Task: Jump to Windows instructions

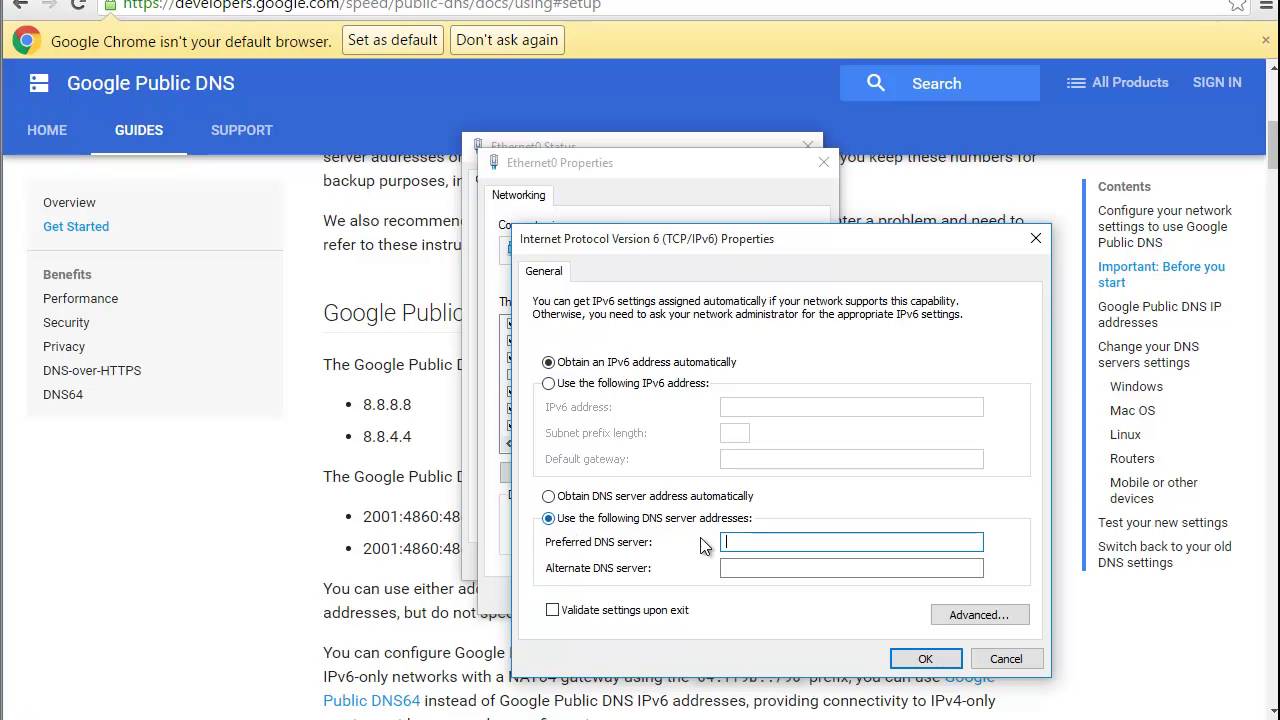Action: pyautogui.click(x=1136, y=387)
